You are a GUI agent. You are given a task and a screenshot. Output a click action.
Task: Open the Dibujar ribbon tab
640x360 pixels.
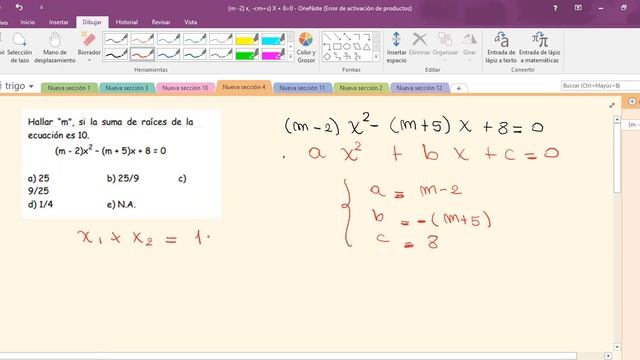(92, 22)
